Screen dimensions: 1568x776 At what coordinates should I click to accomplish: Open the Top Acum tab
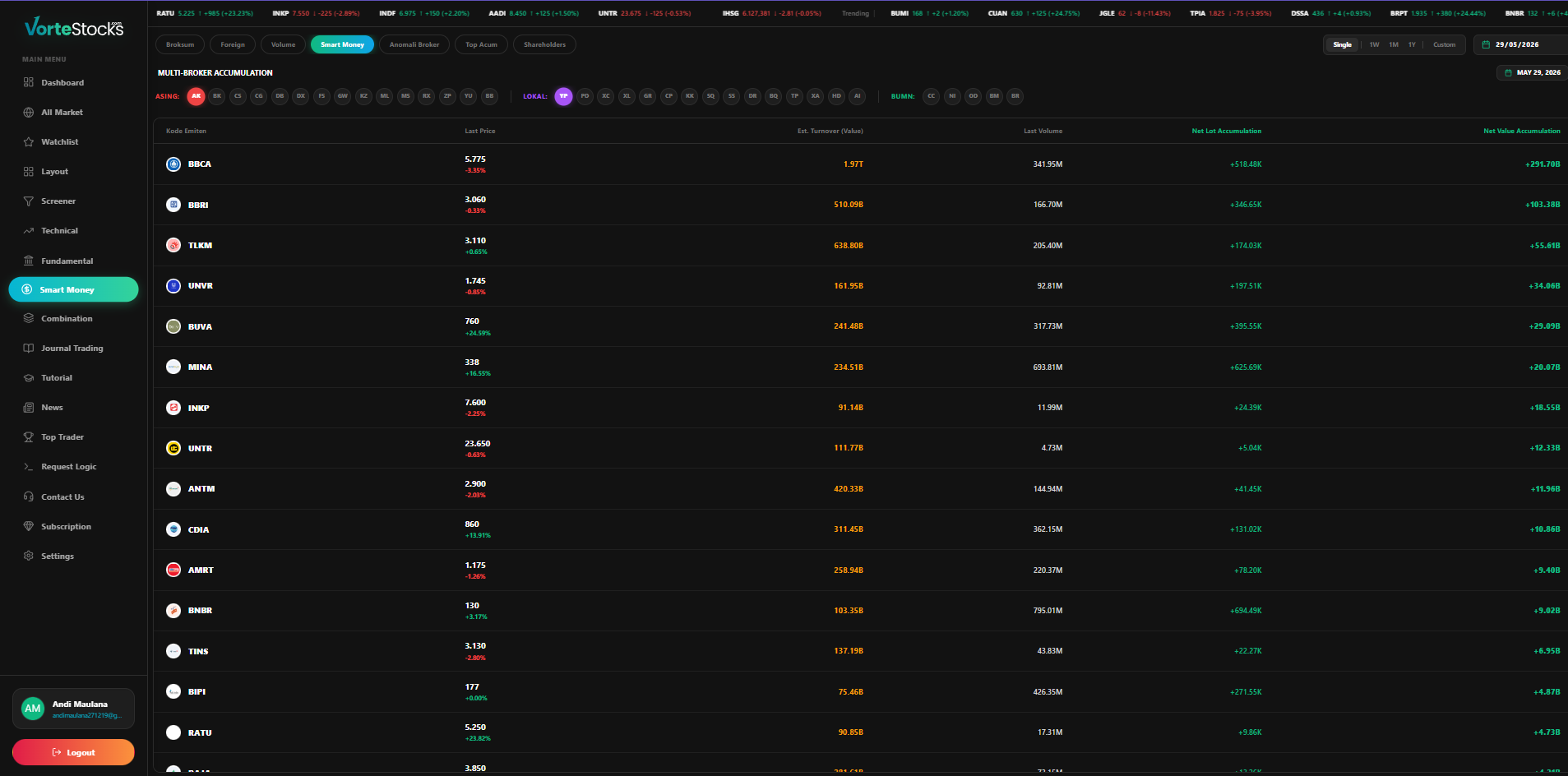481,44
